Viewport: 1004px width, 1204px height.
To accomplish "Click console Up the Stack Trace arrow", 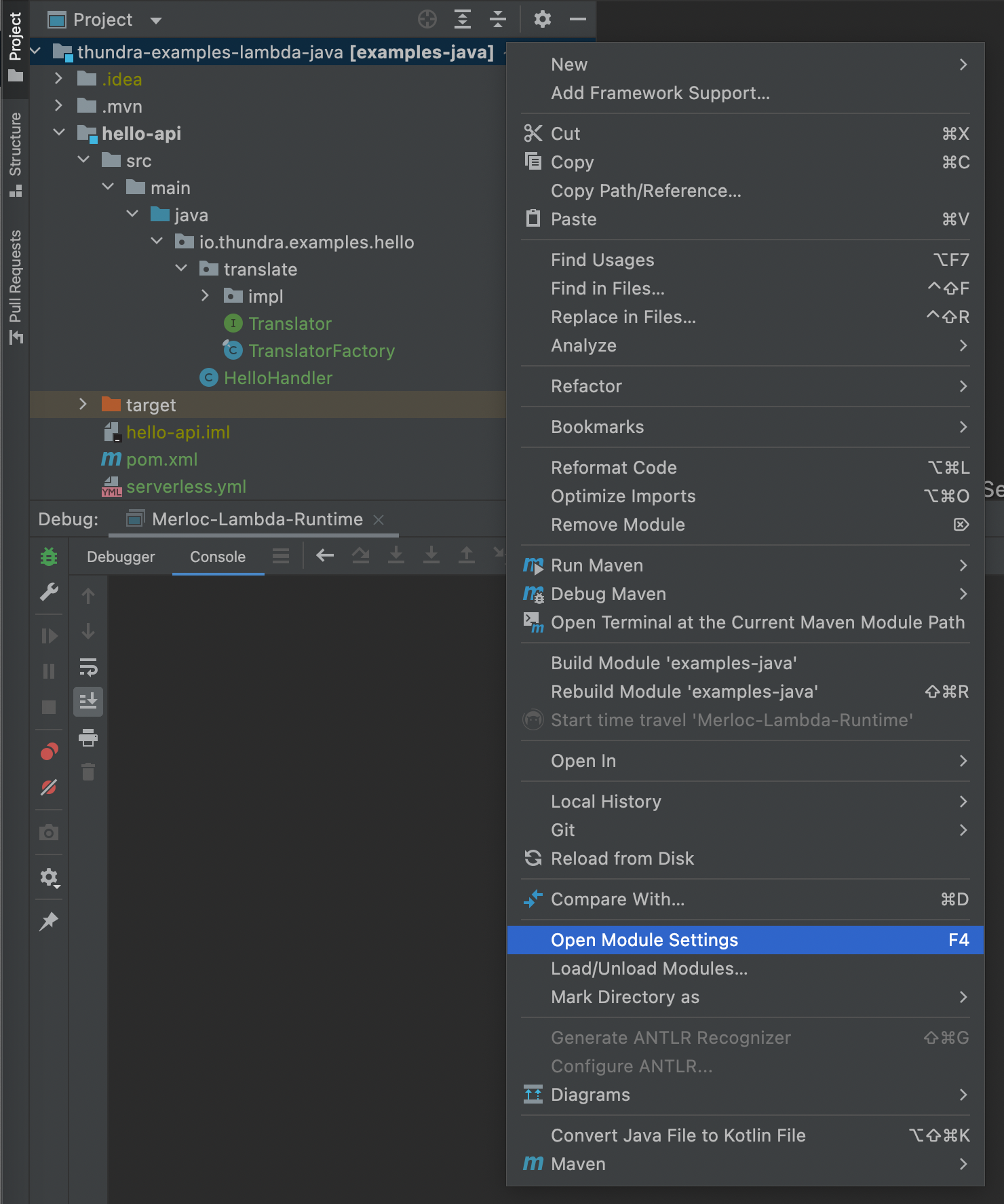I will click(x=88, y=596).
